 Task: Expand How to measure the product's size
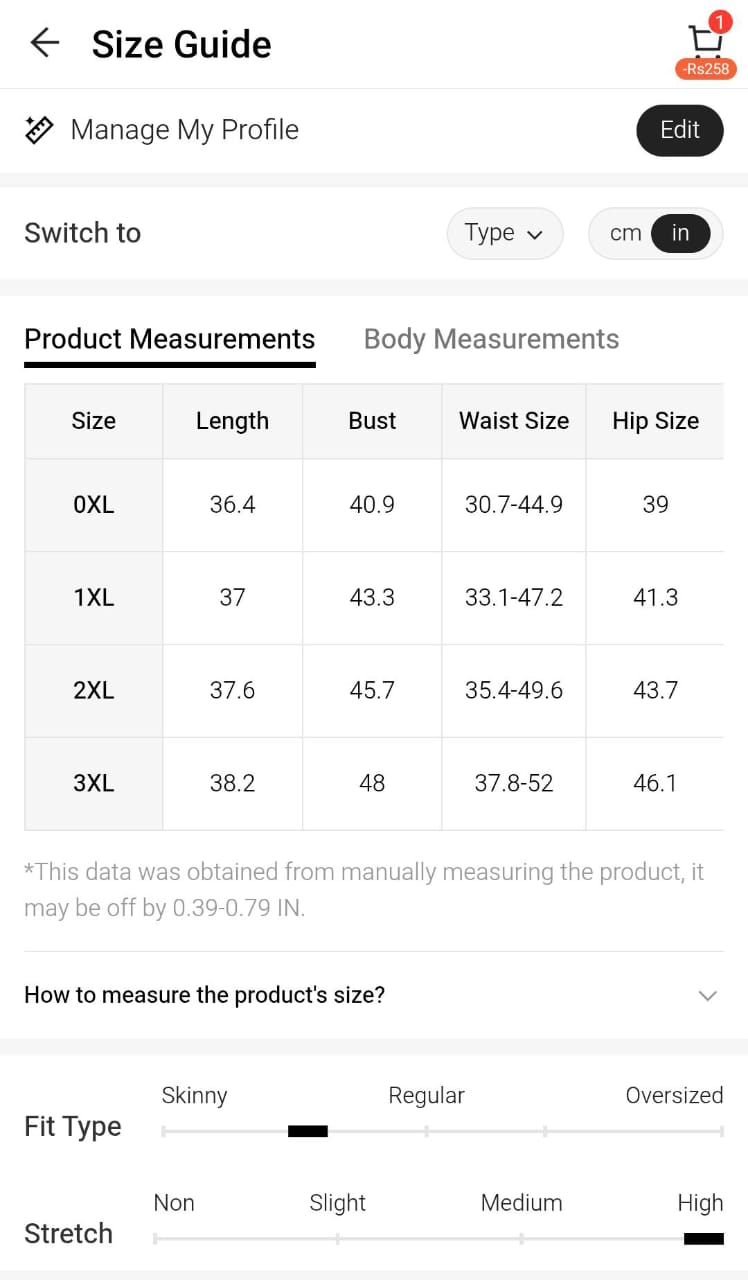205,995
